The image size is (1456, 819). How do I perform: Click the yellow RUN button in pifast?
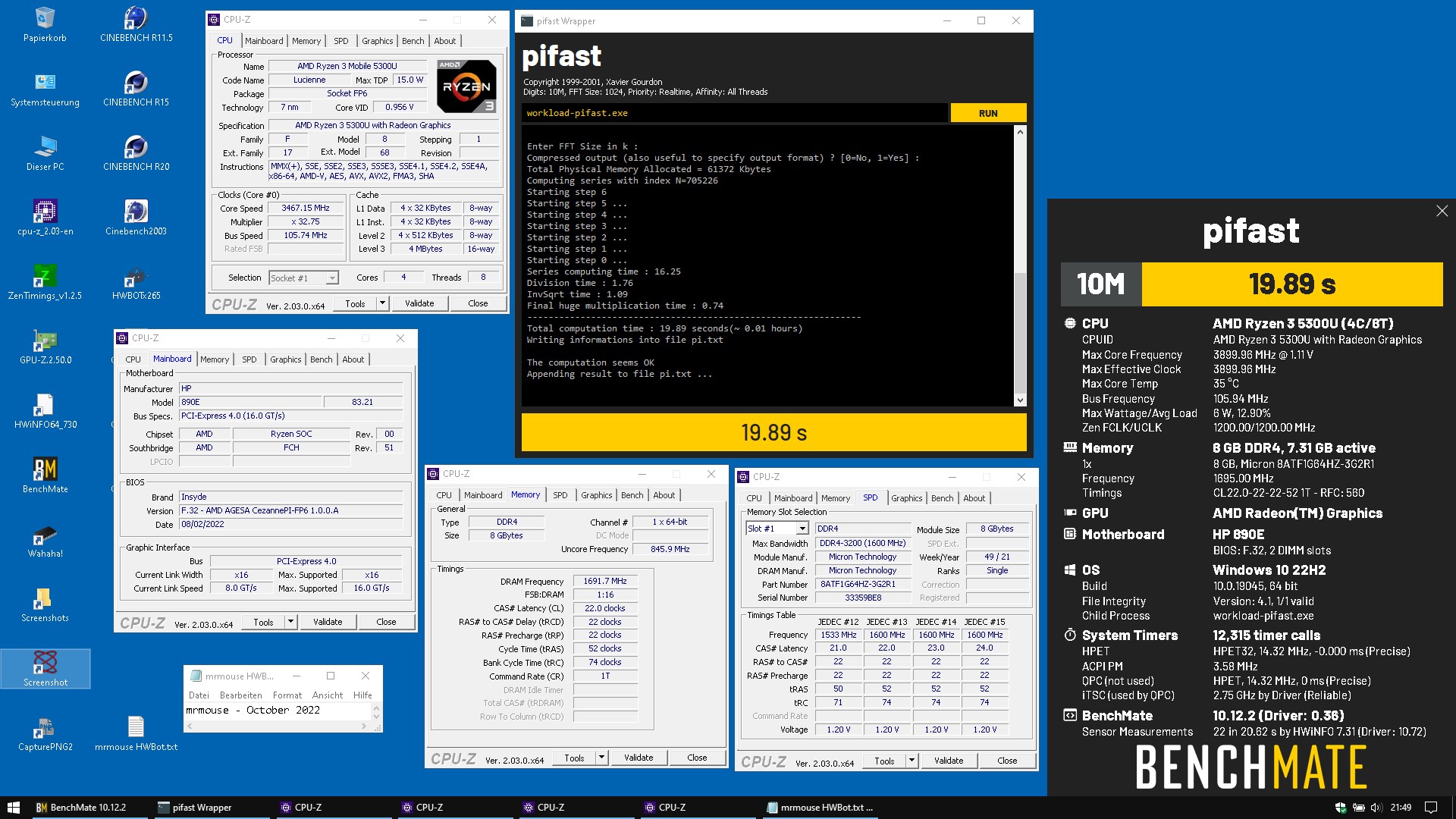(988, 113)
